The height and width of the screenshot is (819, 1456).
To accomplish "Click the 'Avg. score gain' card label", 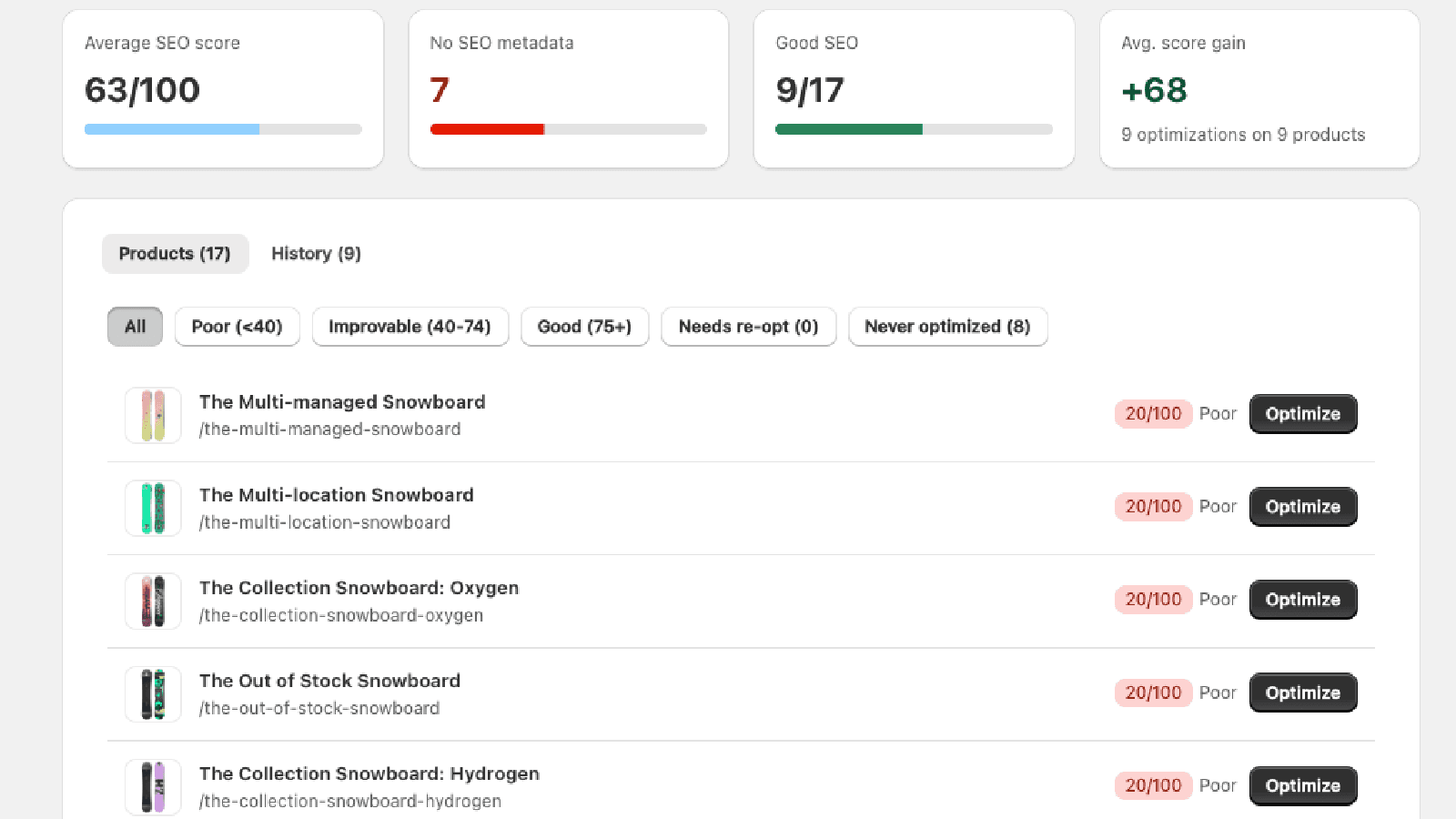I will (1183, 43).
